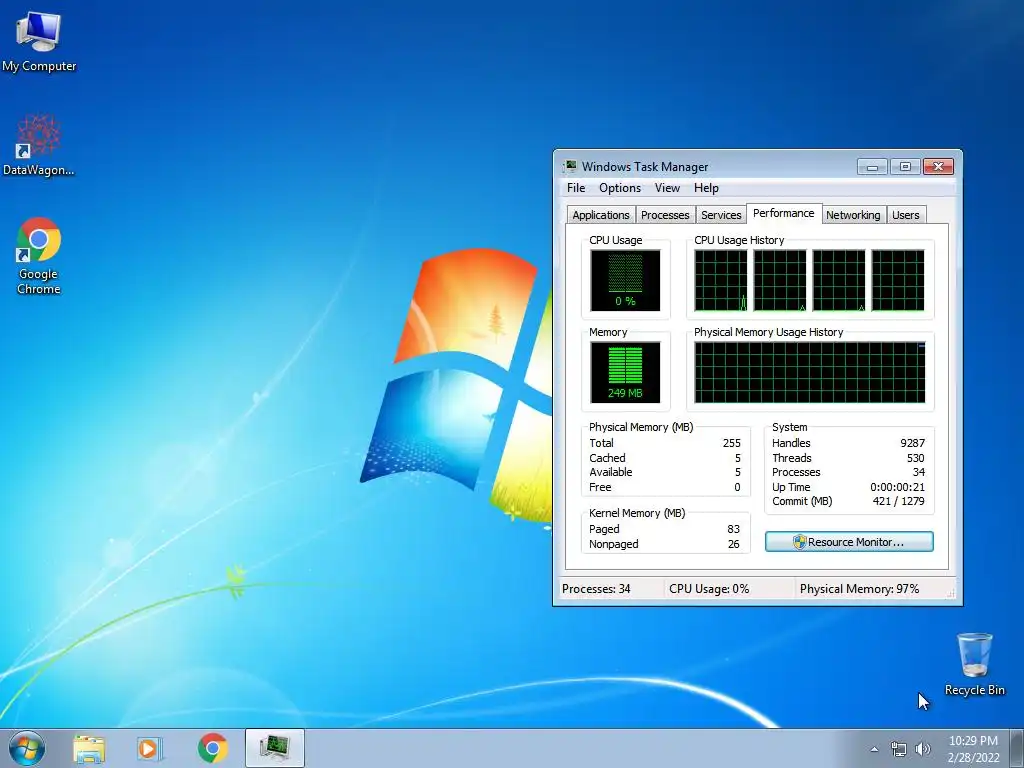Maximize the Task Manager window
Screen dimensions: 1024x768
(x=905, y=167)
